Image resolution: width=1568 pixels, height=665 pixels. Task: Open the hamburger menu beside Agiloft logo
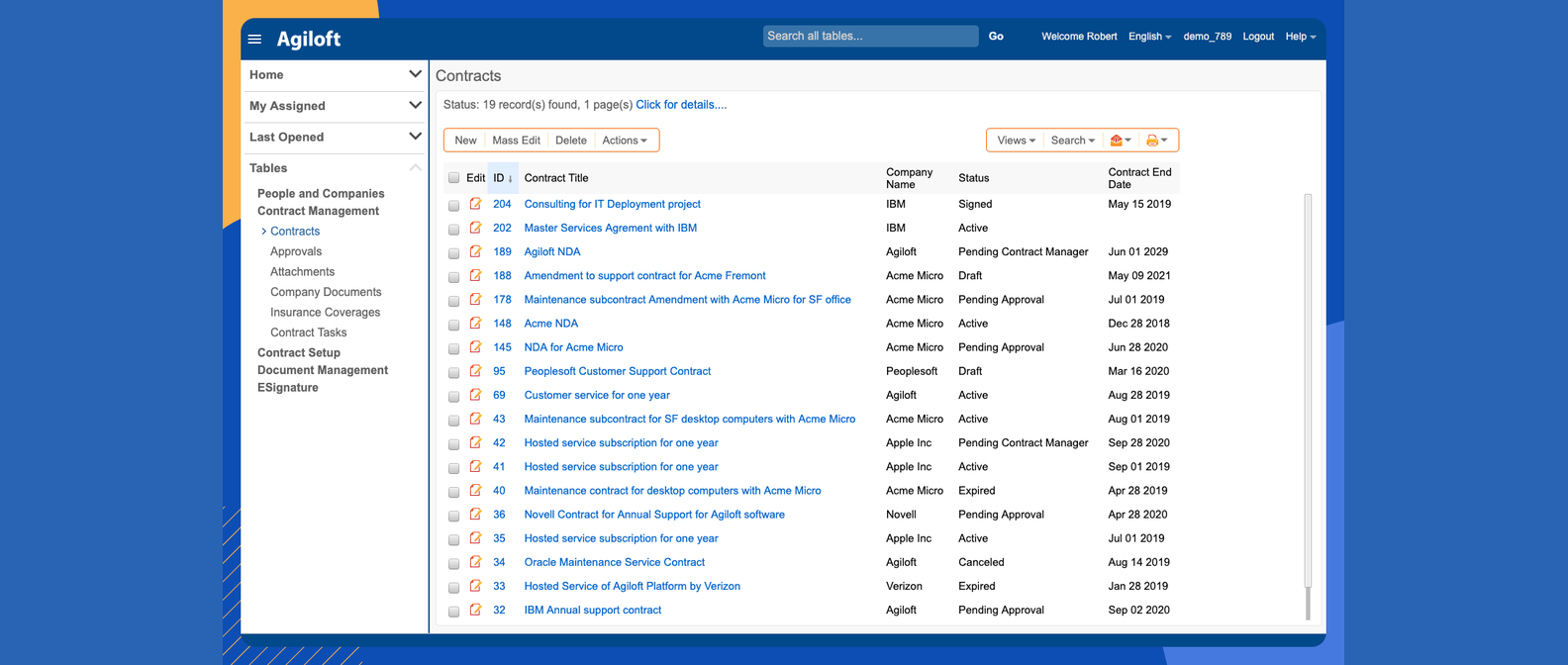click(x=254, y=40)
